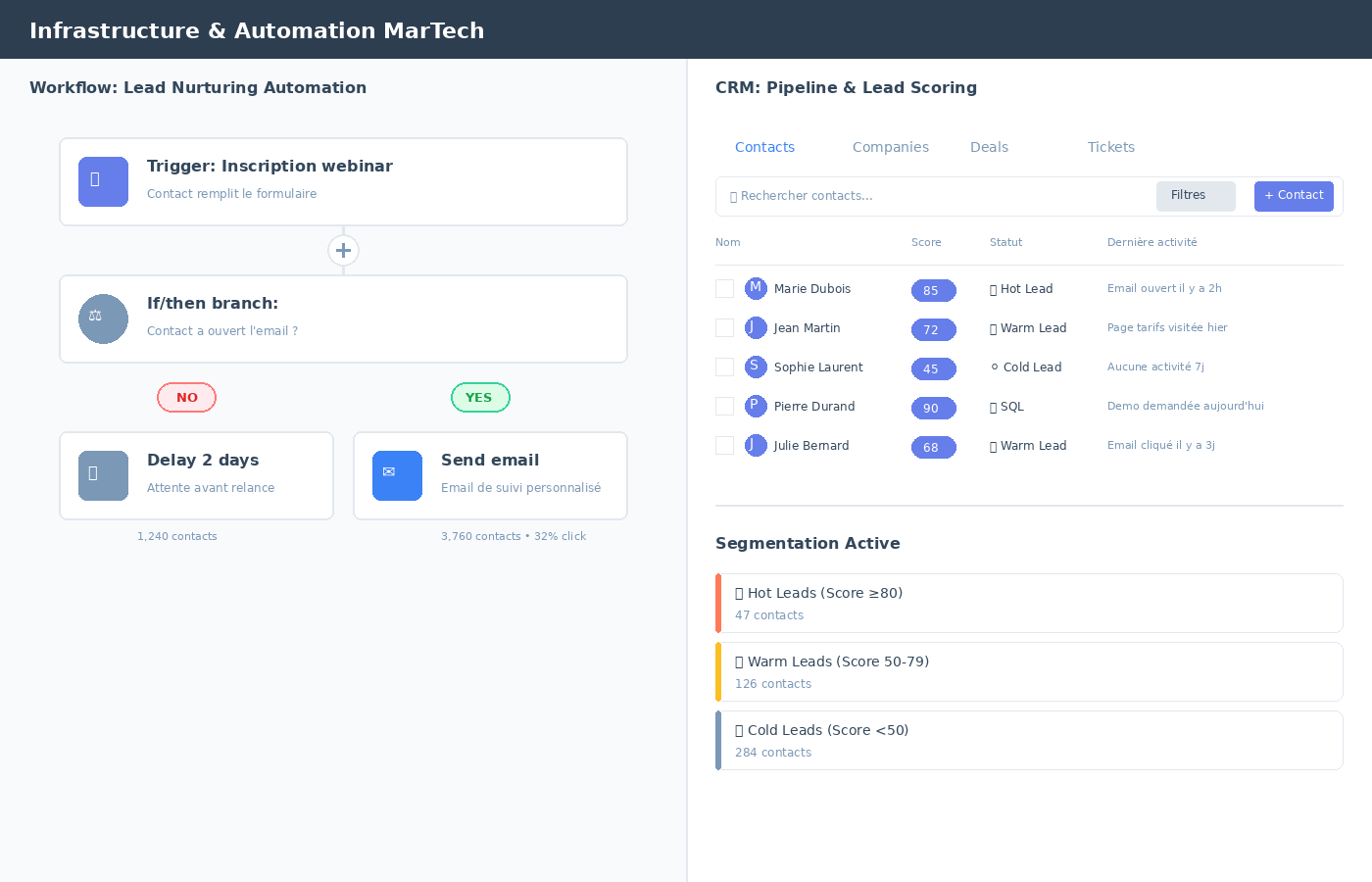Click Sophie Laurent's avatar icon
Screen dimensions: 1372x882
tap(756, 367)
